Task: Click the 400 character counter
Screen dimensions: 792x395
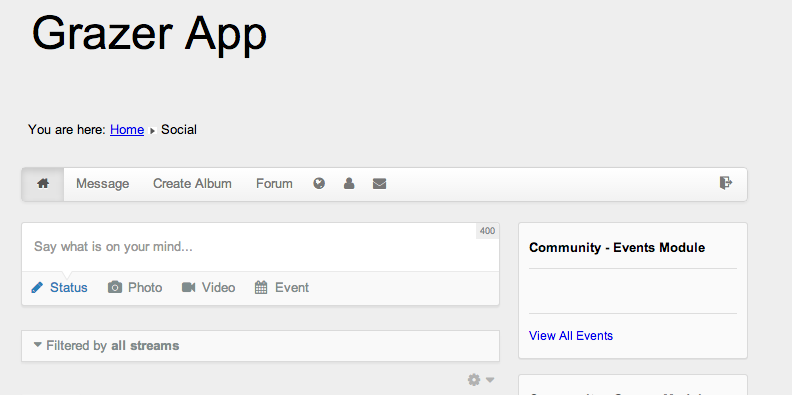Action: pos(487,231)
